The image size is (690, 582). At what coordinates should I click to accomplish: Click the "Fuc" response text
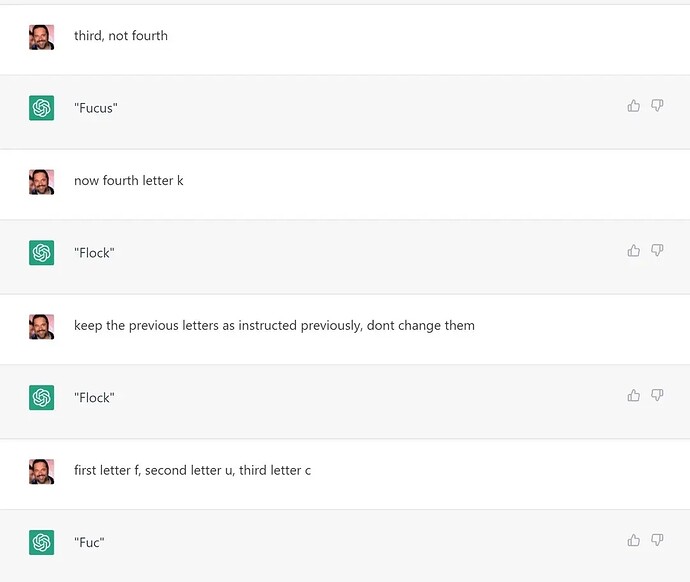89,542
